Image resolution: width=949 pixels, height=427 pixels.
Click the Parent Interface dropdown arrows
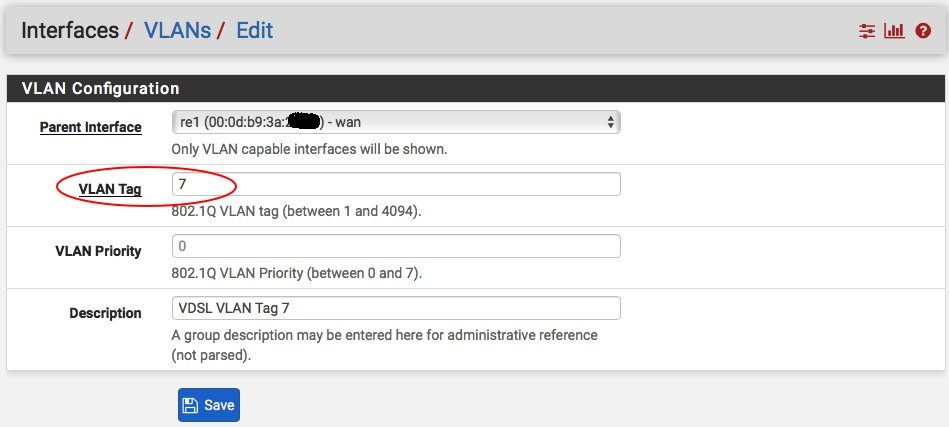pyautogui.click(x=610, y=122)
